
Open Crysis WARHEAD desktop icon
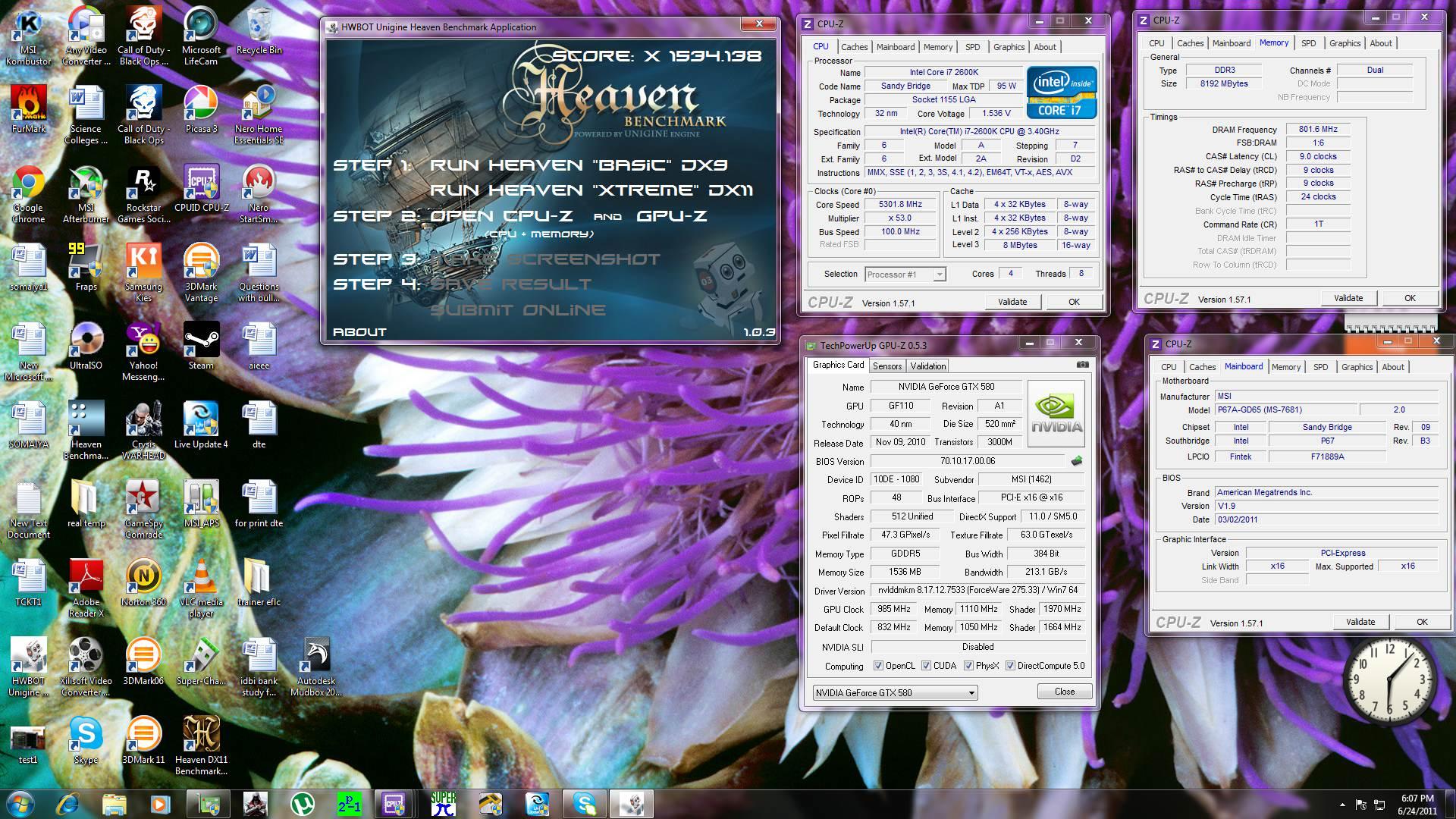pyautogui.click(x=143, y=431)
